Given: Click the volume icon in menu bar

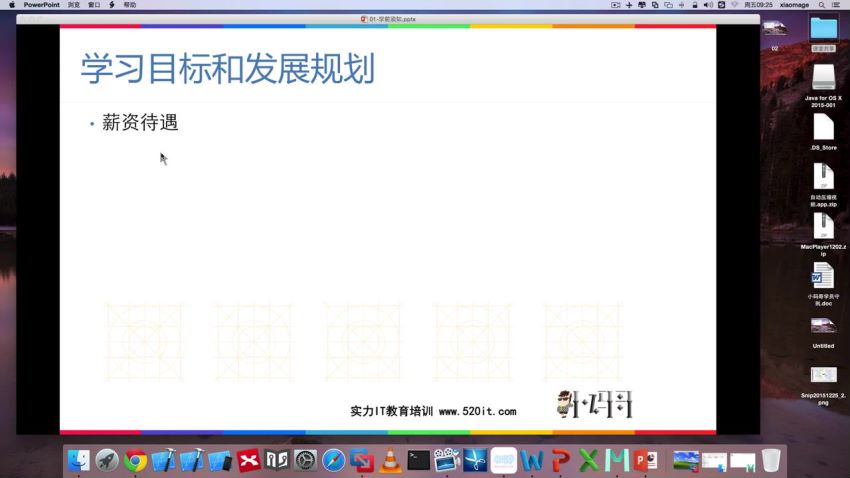Looking at the screenshot, I should 708,5.
